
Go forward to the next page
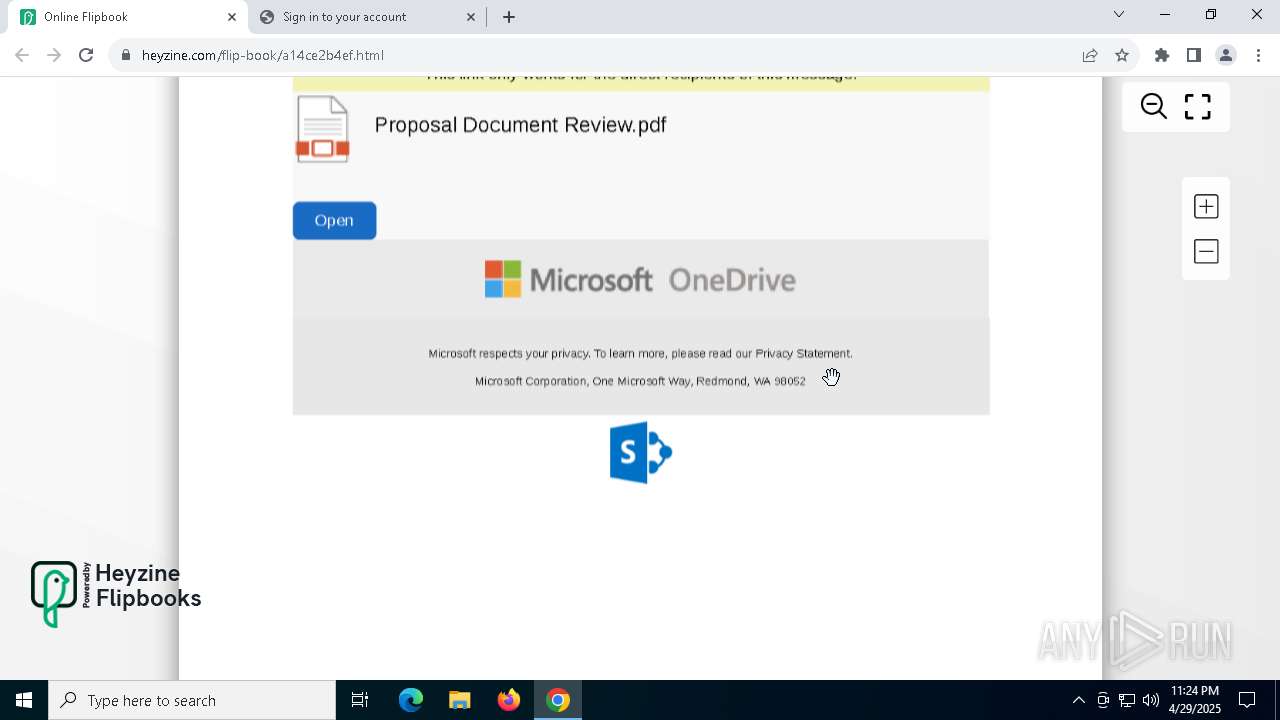click(x=54, y=55)
